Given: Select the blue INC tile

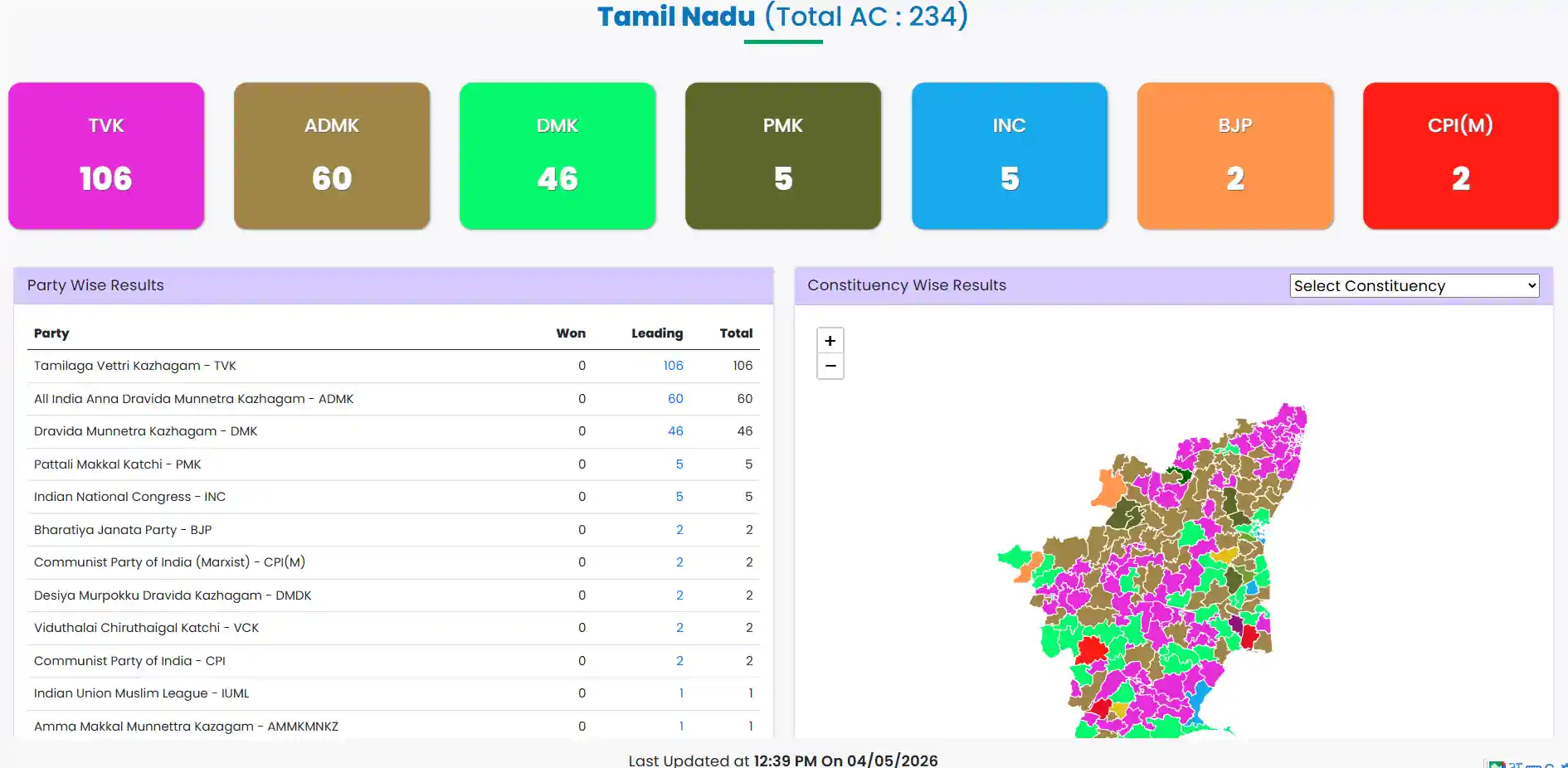Looking at the screenshot, I should (1010, 156).
